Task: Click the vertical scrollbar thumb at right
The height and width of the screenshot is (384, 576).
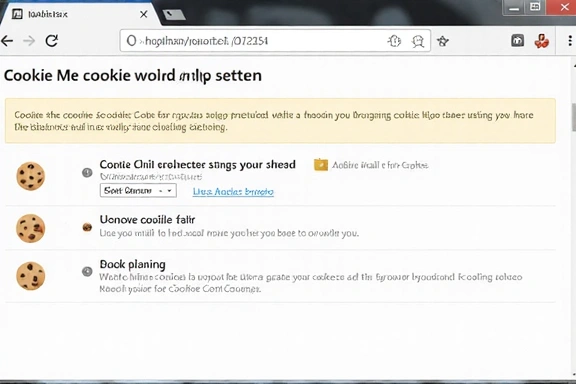Action: [573, 117]
